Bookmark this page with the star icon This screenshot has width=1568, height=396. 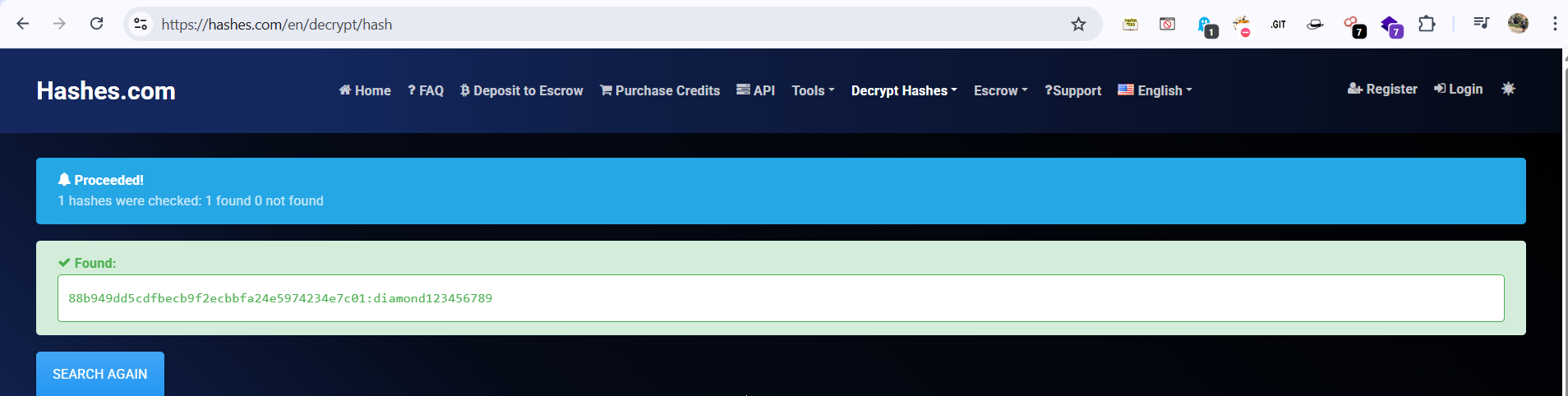pos(1078,25)
